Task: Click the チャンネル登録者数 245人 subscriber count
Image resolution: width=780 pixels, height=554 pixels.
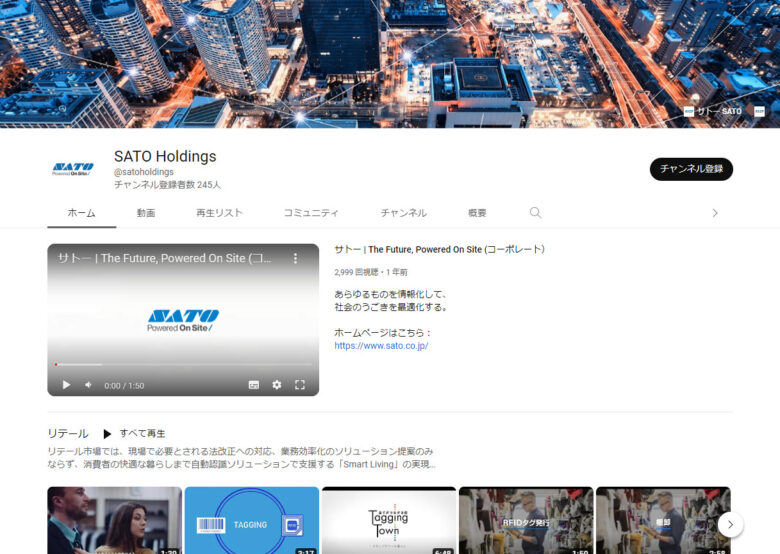Action: (x=167, y=185)
